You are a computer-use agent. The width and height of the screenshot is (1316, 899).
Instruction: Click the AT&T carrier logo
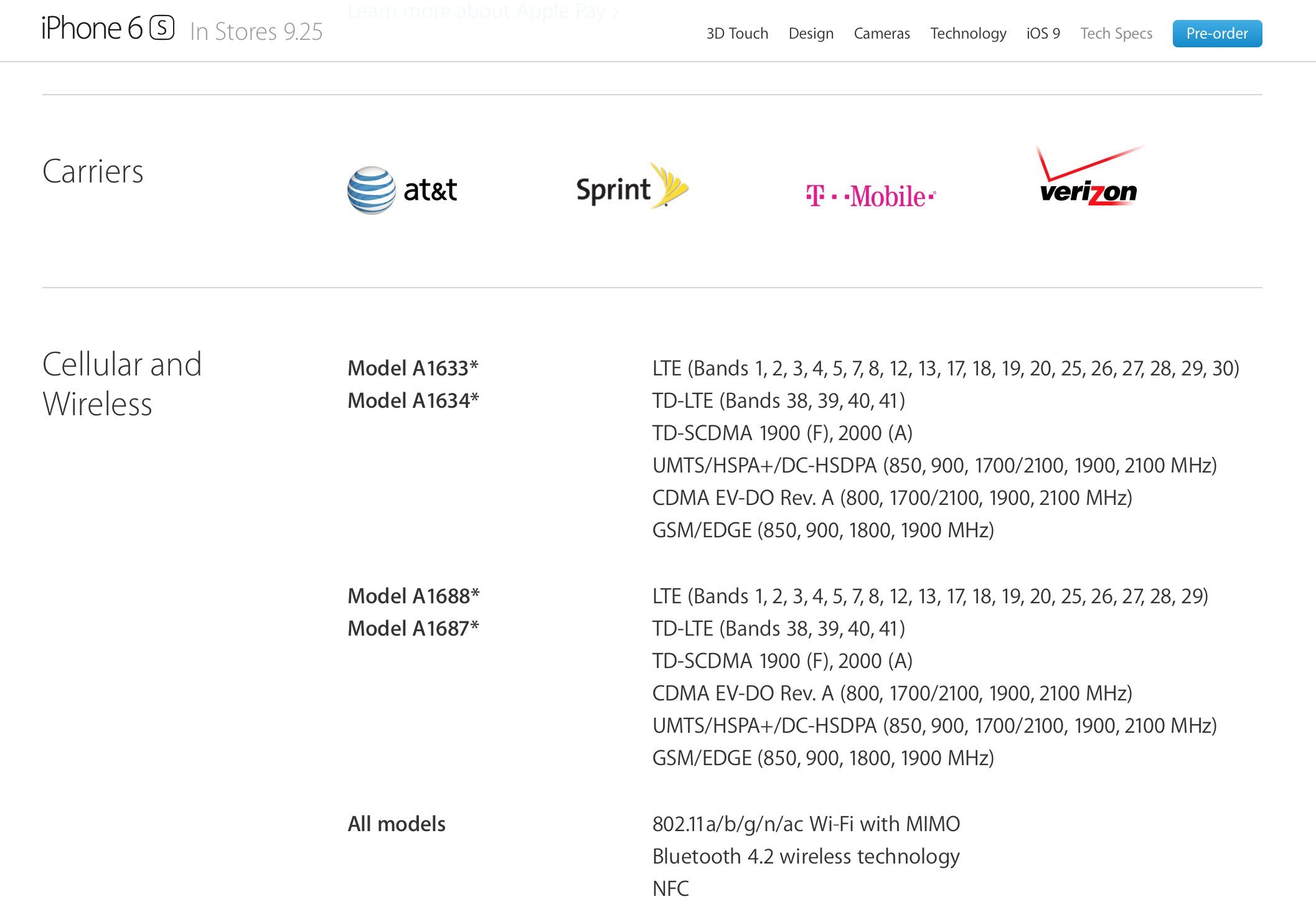pyautogui.click(x=402, y=190)
